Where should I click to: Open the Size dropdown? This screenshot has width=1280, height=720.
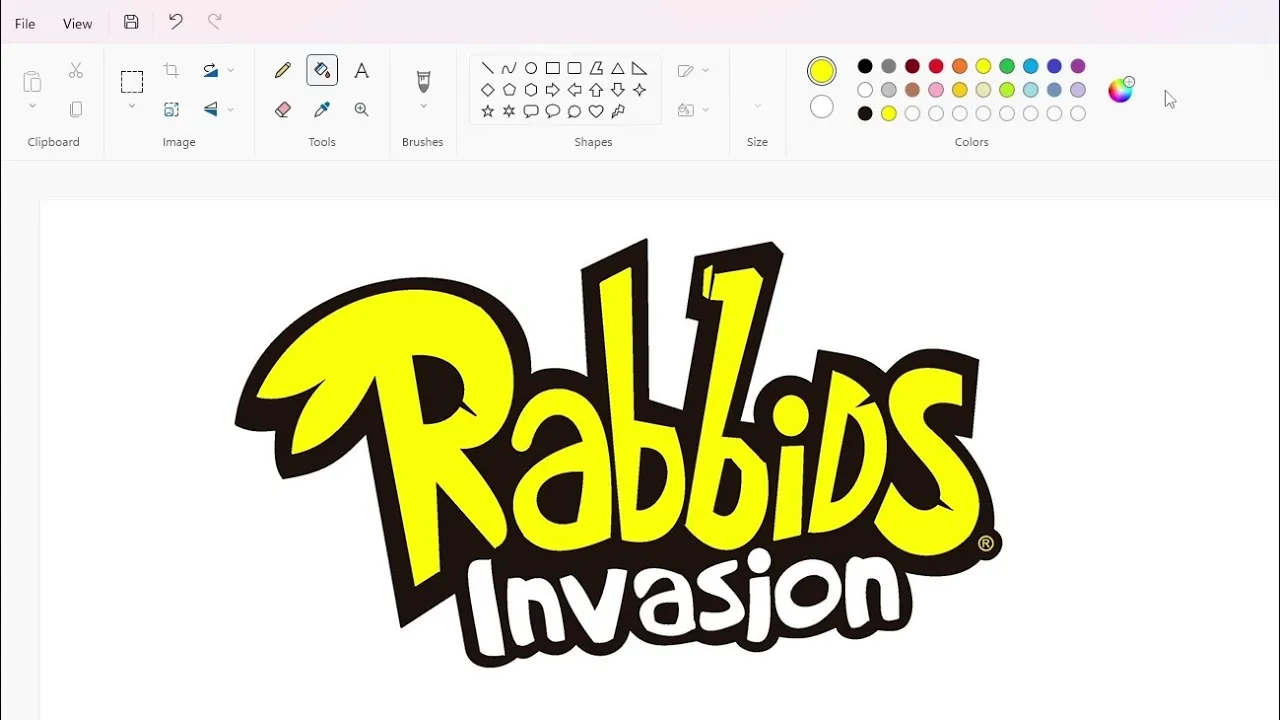pyautogui.click(x=757, y=105)
